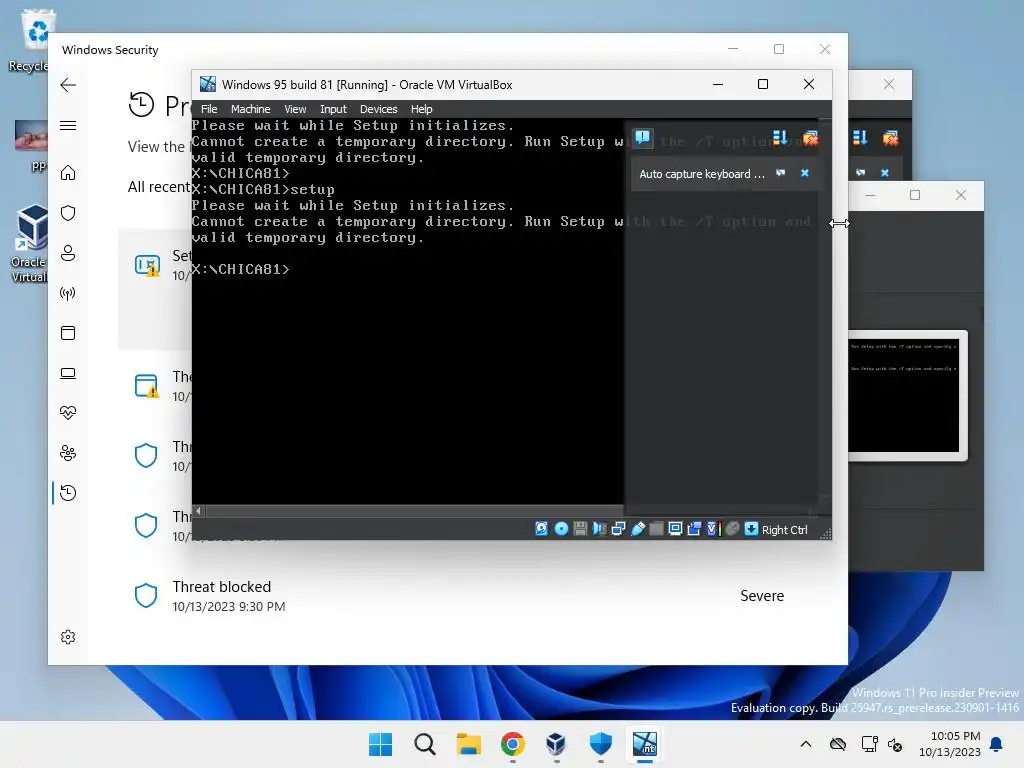Open the File menu in VirtualBox
The height and width of the screenshot is (768, 1024).
click(x=209, y=109)
